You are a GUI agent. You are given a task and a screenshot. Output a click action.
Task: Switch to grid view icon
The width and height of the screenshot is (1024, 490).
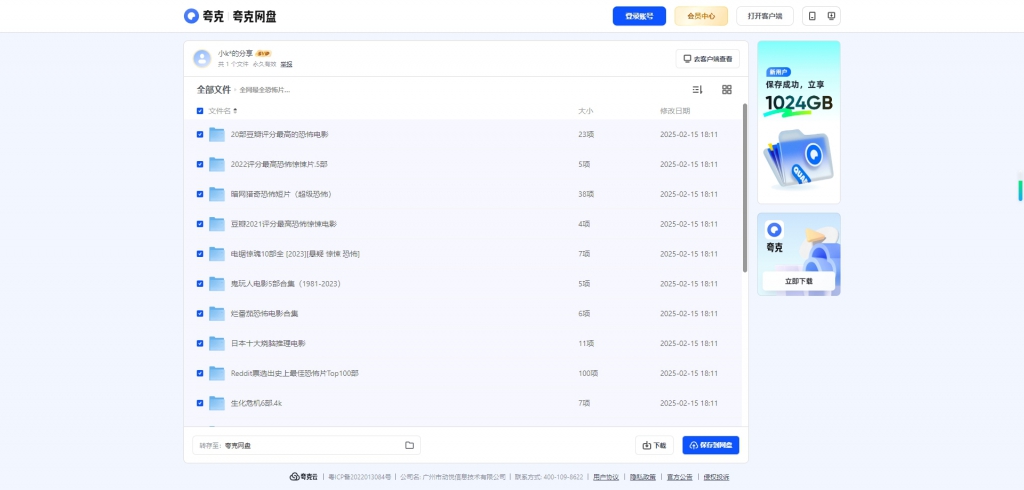[x=727, y=90]
